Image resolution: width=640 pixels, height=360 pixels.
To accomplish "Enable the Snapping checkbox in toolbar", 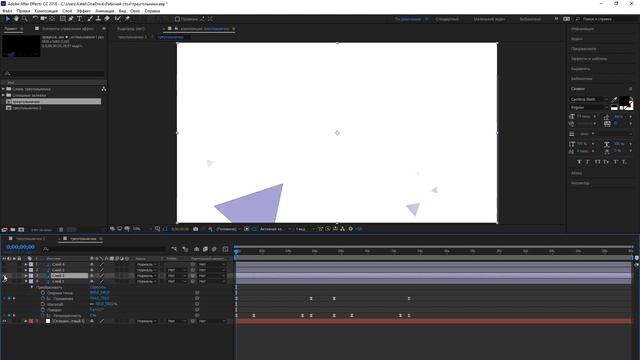I will (x=177, y=19).
